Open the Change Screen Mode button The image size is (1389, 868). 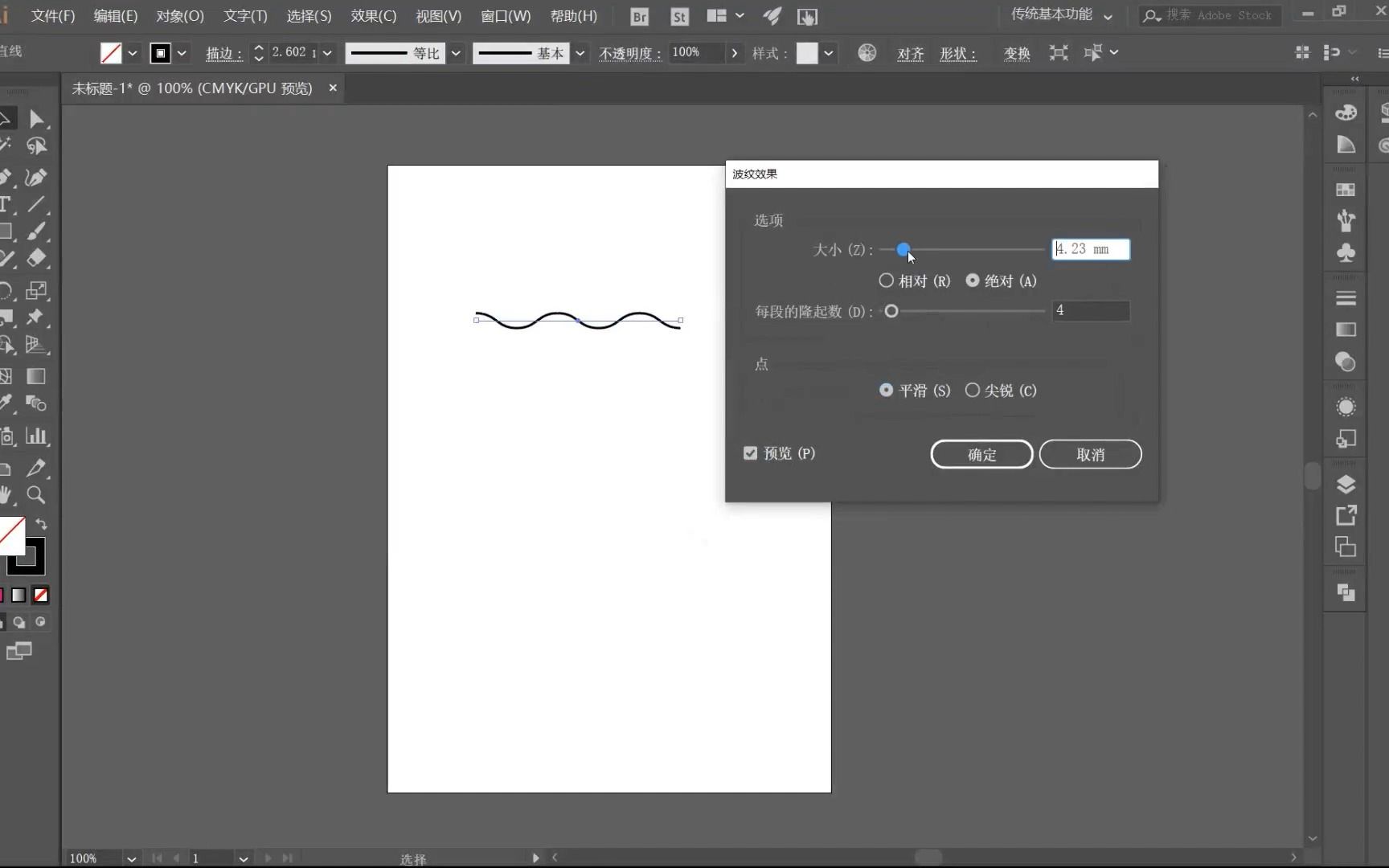point(18,651)
